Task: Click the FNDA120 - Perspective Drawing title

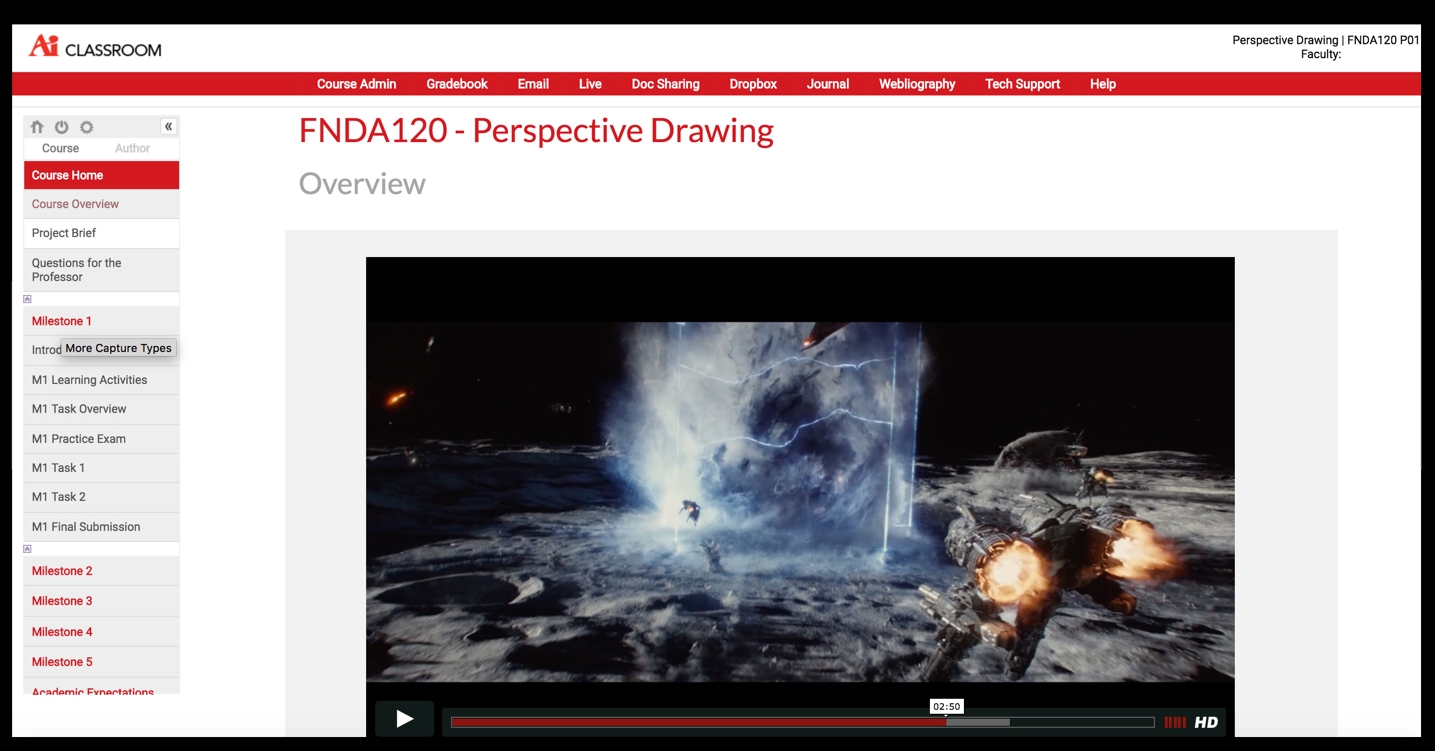Action: [x=536, y=131]
